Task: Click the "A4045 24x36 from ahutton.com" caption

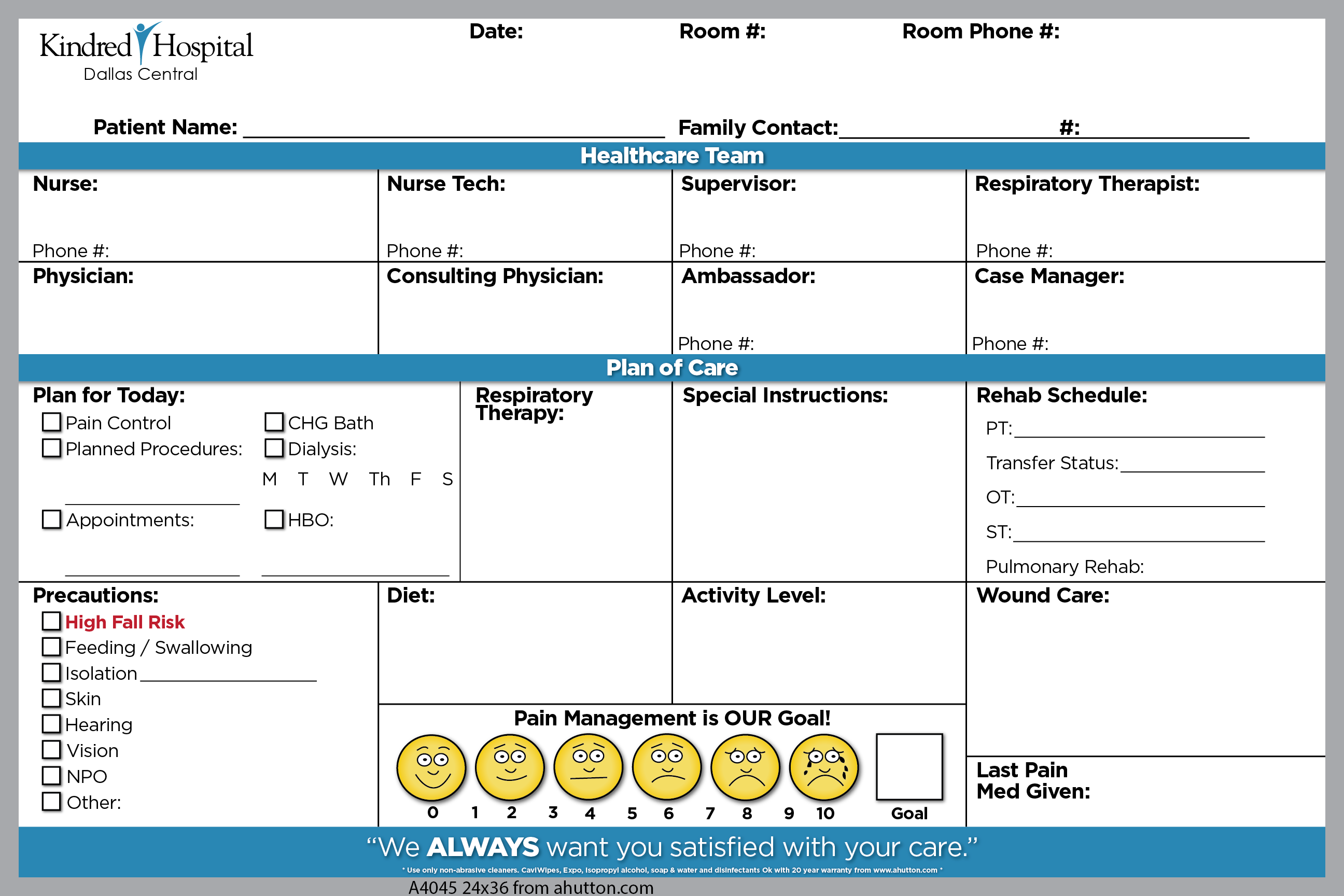Action: coord(531,887)
